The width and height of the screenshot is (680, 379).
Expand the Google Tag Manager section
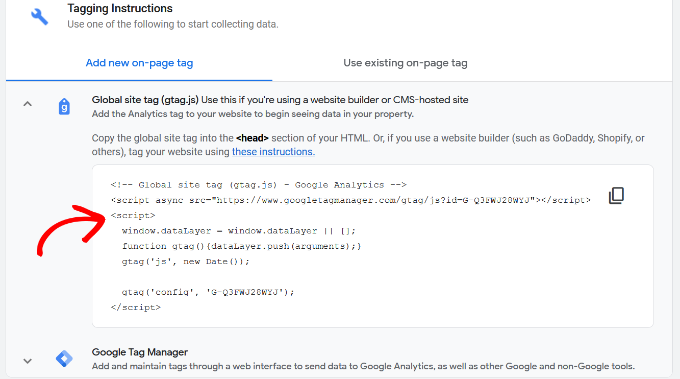click(27, 361)
